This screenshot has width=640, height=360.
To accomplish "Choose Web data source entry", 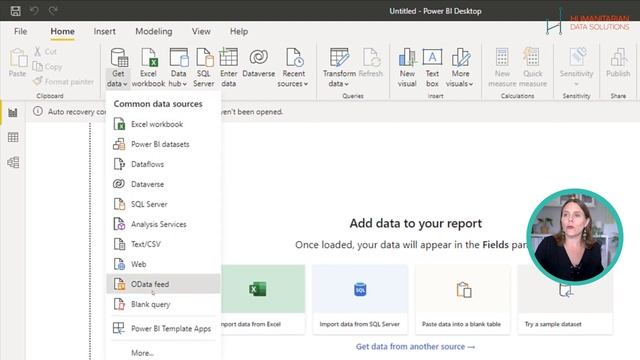I will 163,264.
